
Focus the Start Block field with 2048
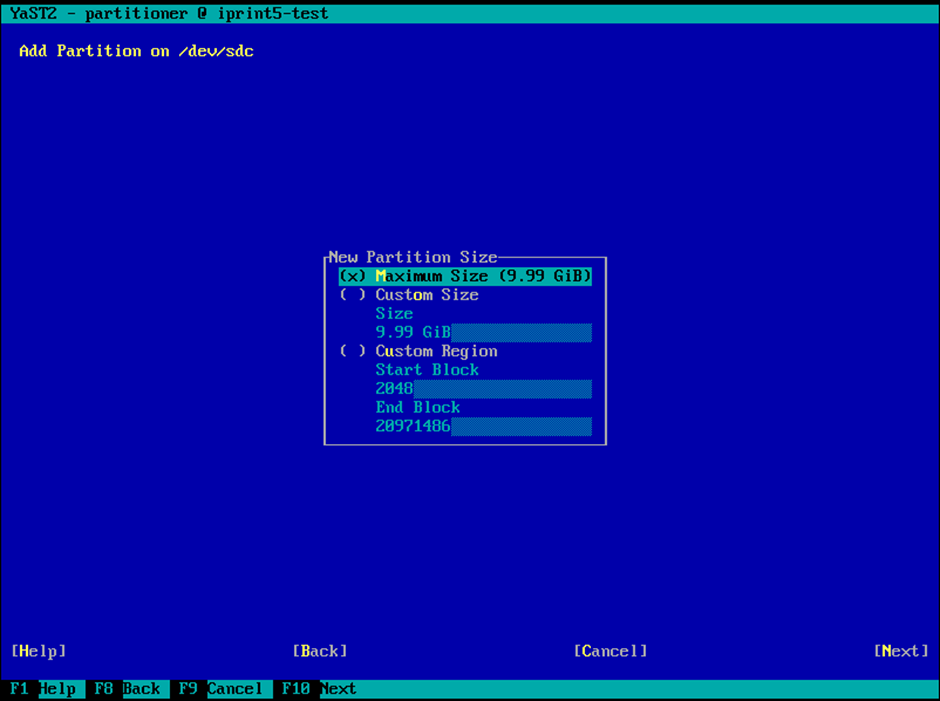[483, 389]
